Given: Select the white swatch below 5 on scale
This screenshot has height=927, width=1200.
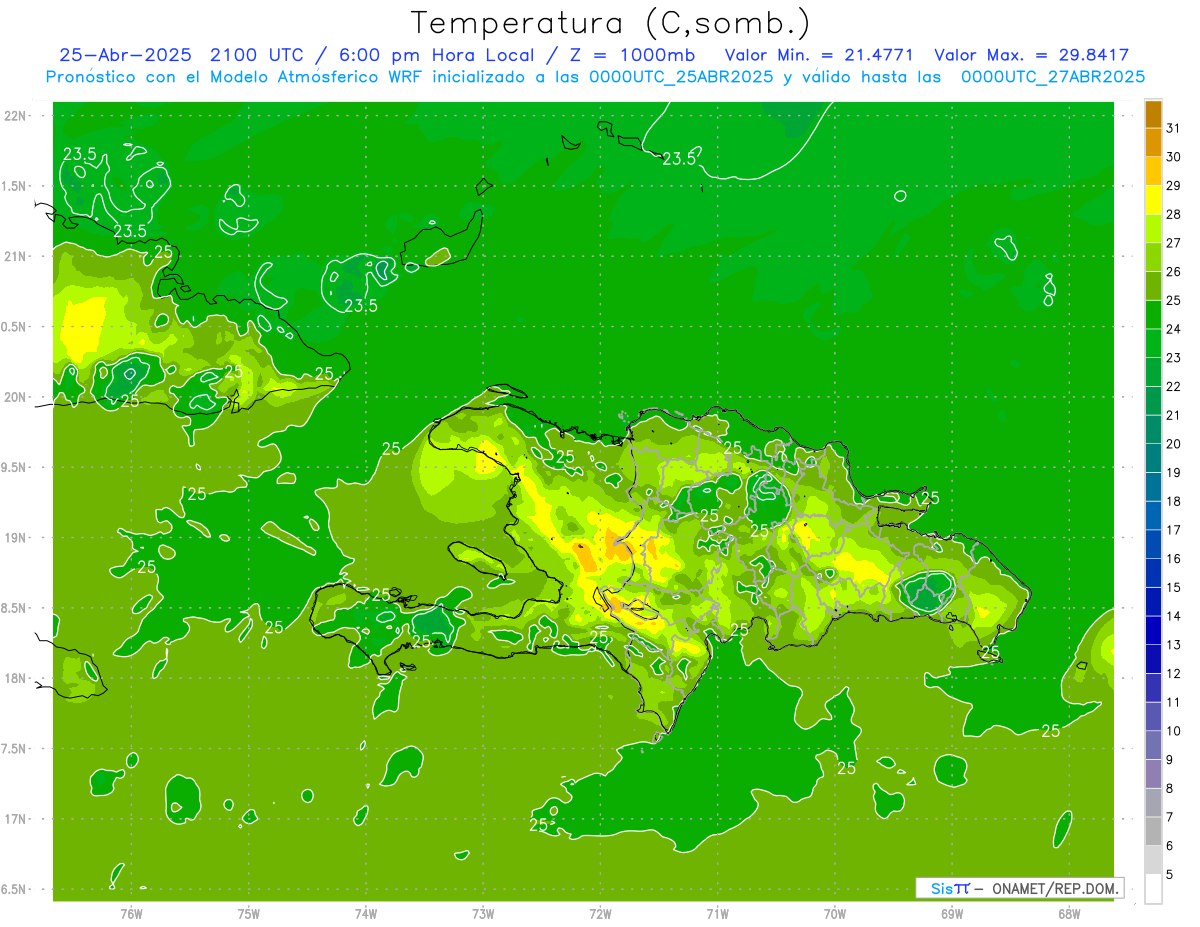Looking at the screenshot, I should 1153,889.
